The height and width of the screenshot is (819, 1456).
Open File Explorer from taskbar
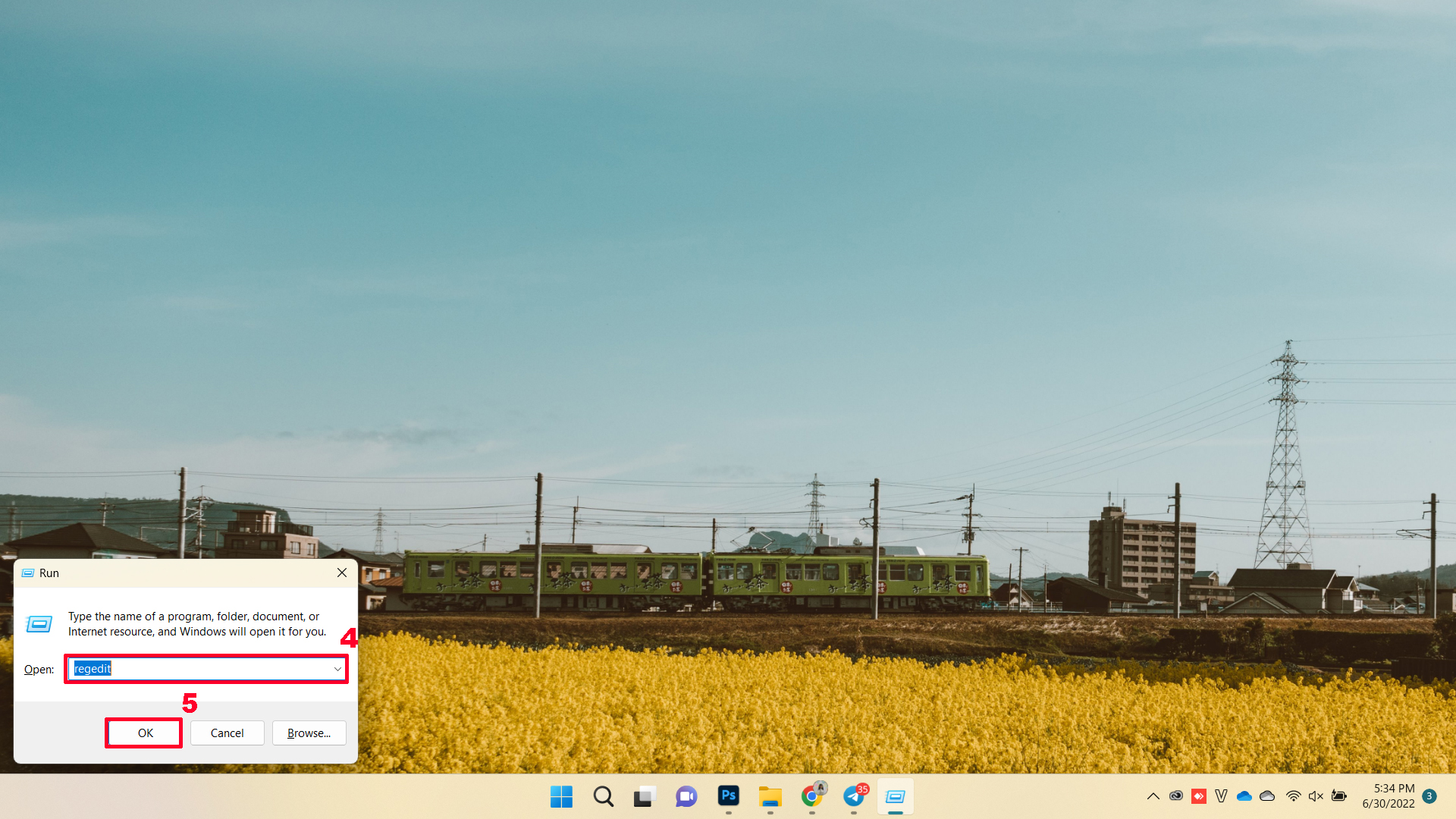point(770,796)
